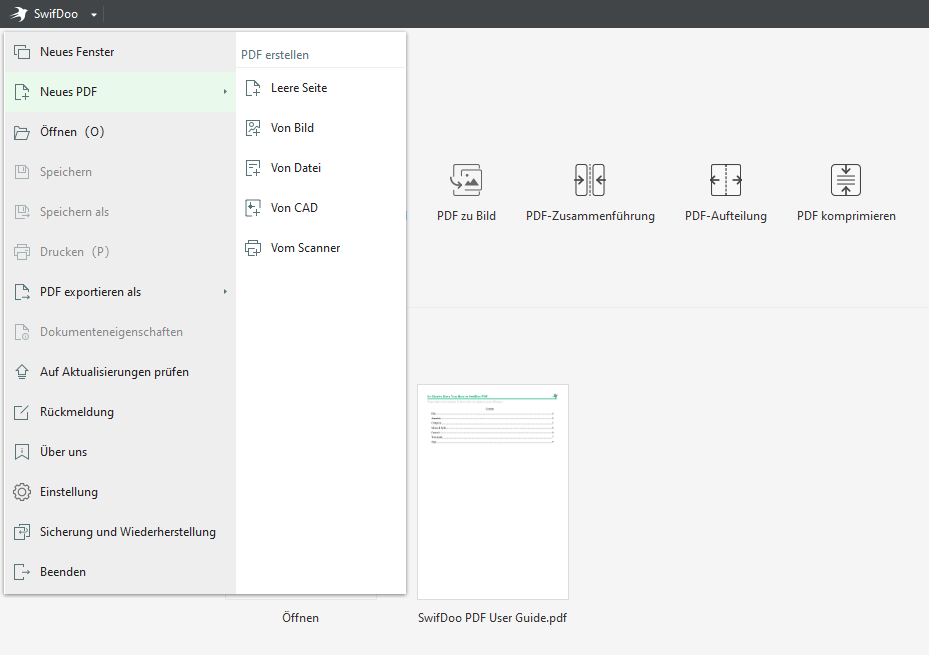
Task: Open the Rückmeldung menu entry
Action: [x=120, y=412]
